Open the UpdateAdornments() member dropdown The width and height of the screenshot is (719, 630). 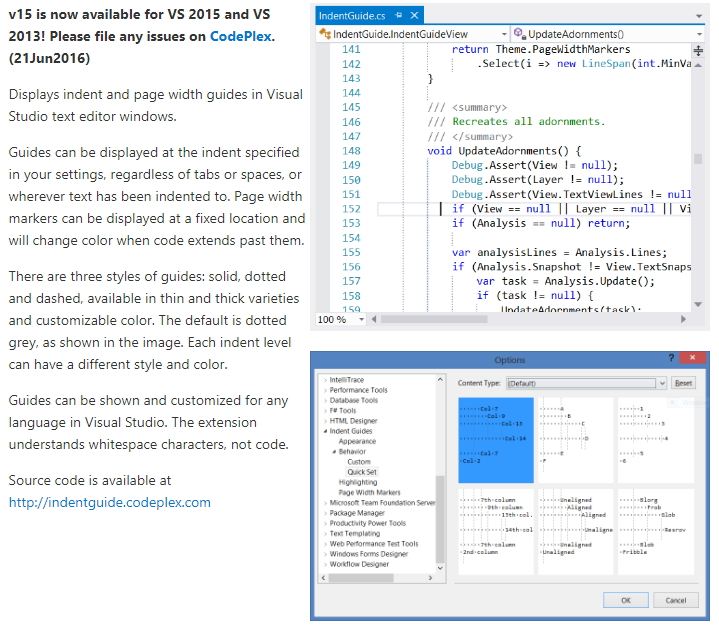[x=698, y=34]
